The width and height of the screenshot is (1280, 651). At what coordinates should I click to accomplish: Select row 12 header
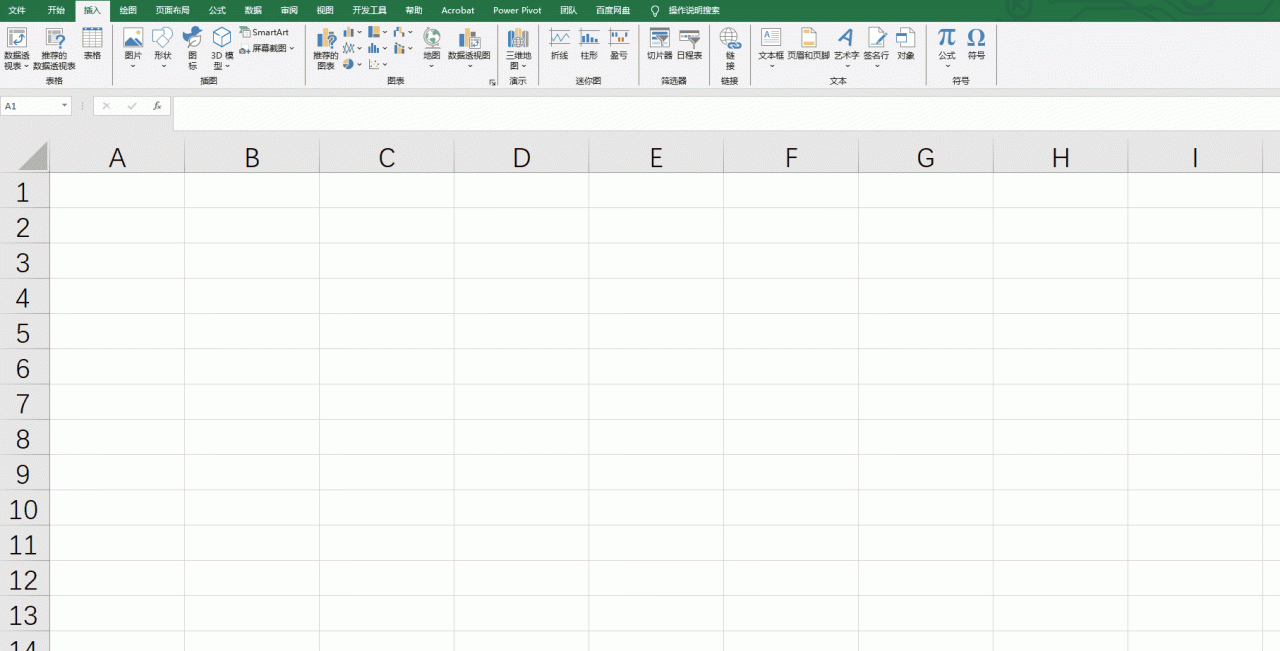coord(25,579)
